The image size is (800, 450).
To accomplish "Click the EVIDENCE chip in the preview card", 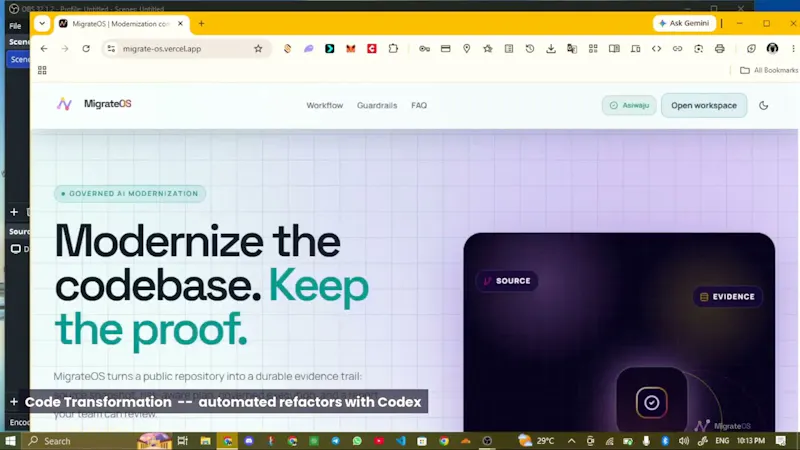I will click(728, 296).
